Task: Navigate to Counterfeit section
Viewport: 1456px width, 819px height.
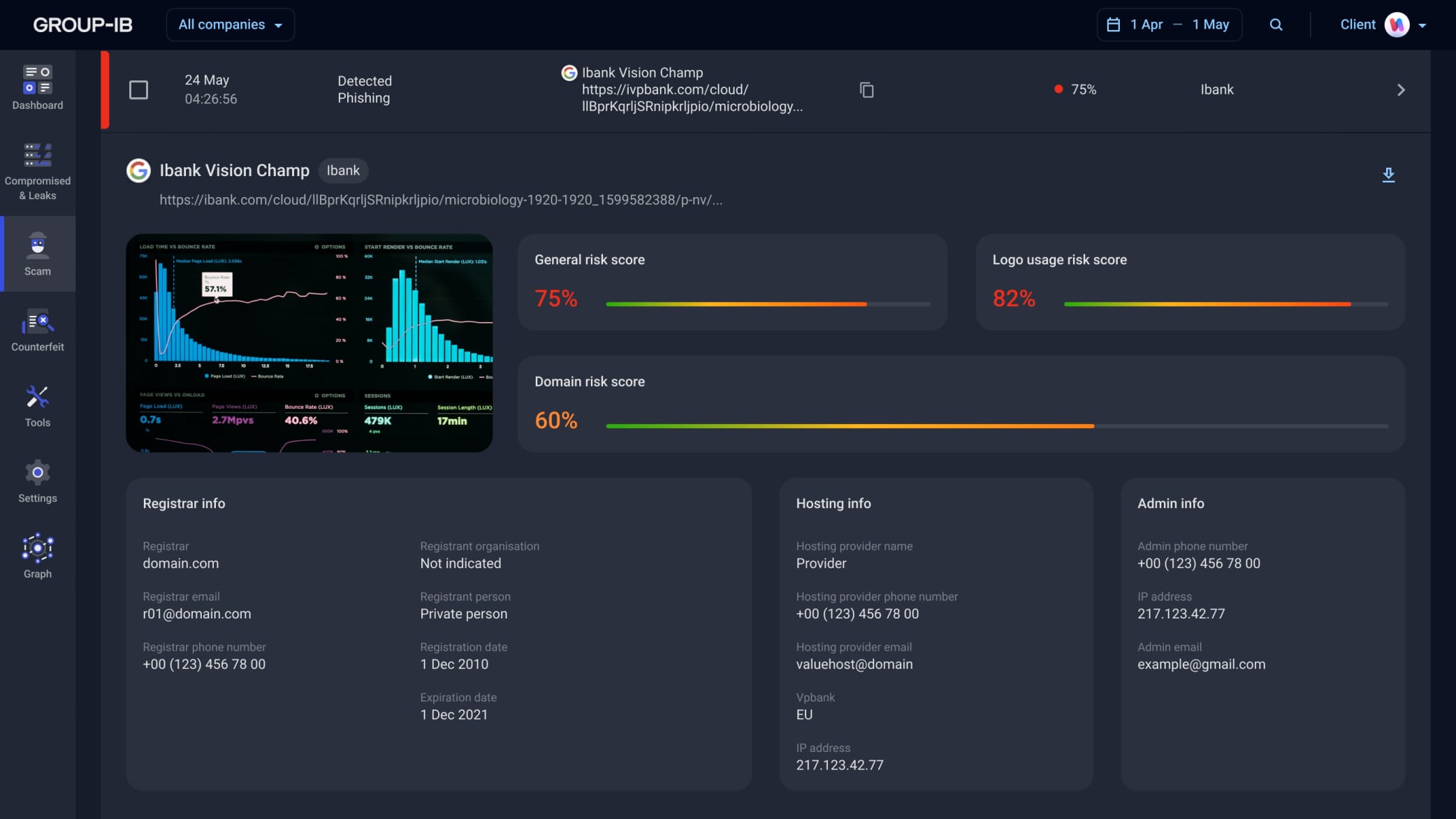Action: (37, 329)
